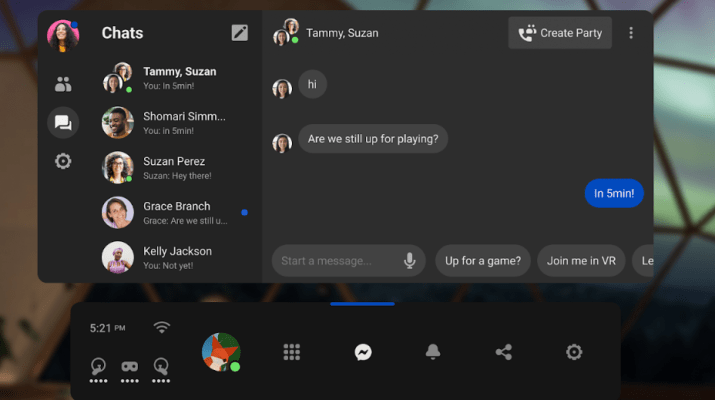
Task: Click the "Are we still up for playing?" message
Action: click(x=373, y=139)
